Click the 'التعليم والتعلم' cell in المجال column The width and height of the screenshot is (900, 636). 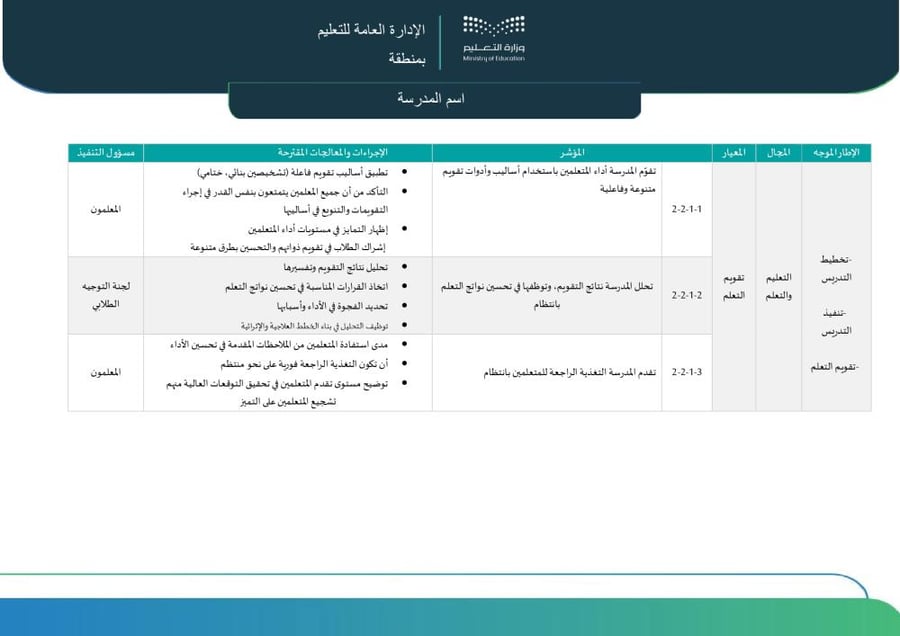point(778,286)
